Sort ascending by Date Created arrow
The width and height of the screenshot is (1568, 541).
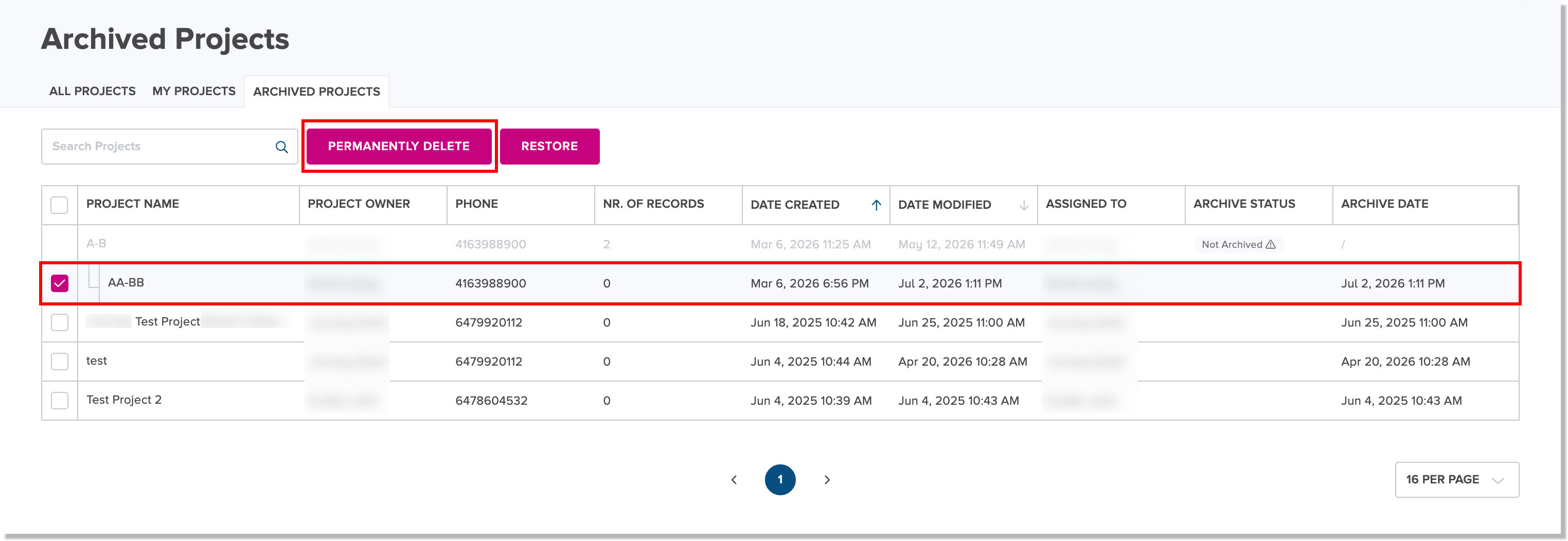click(x=876, y=205)
